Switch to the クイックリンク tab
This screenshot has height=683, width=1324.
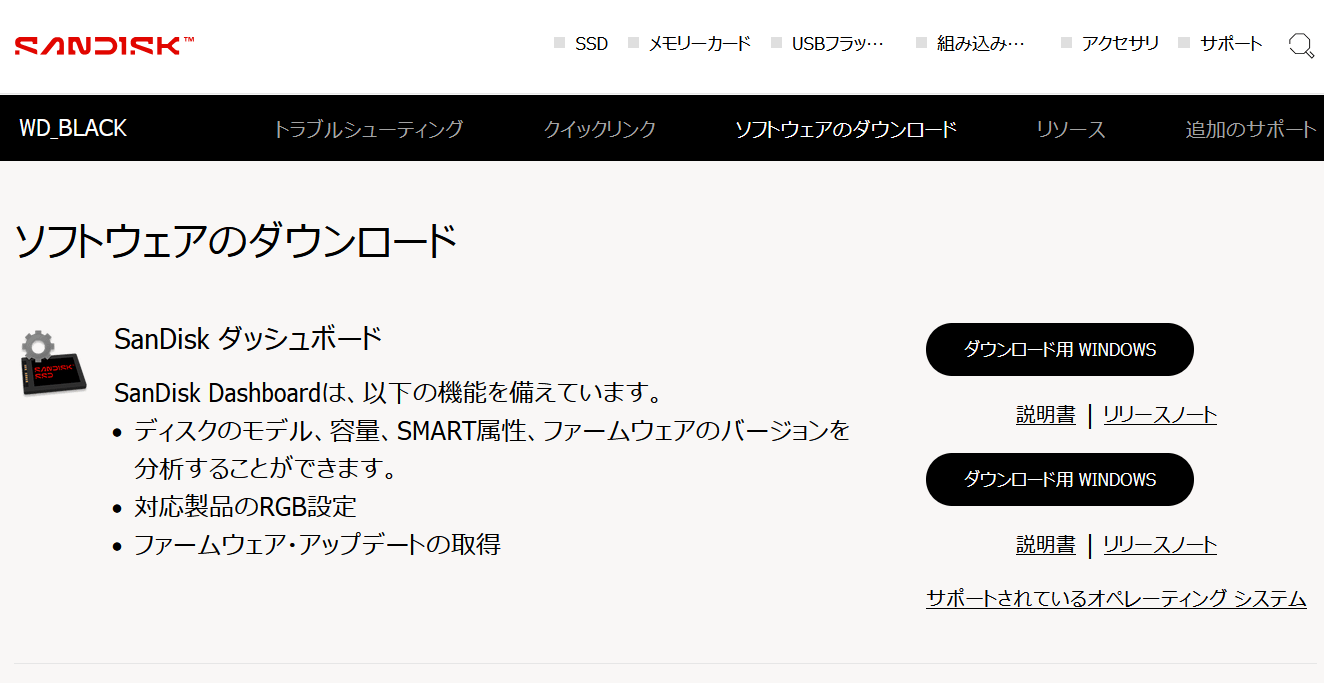pyautogui.click(x=600, y=129)
